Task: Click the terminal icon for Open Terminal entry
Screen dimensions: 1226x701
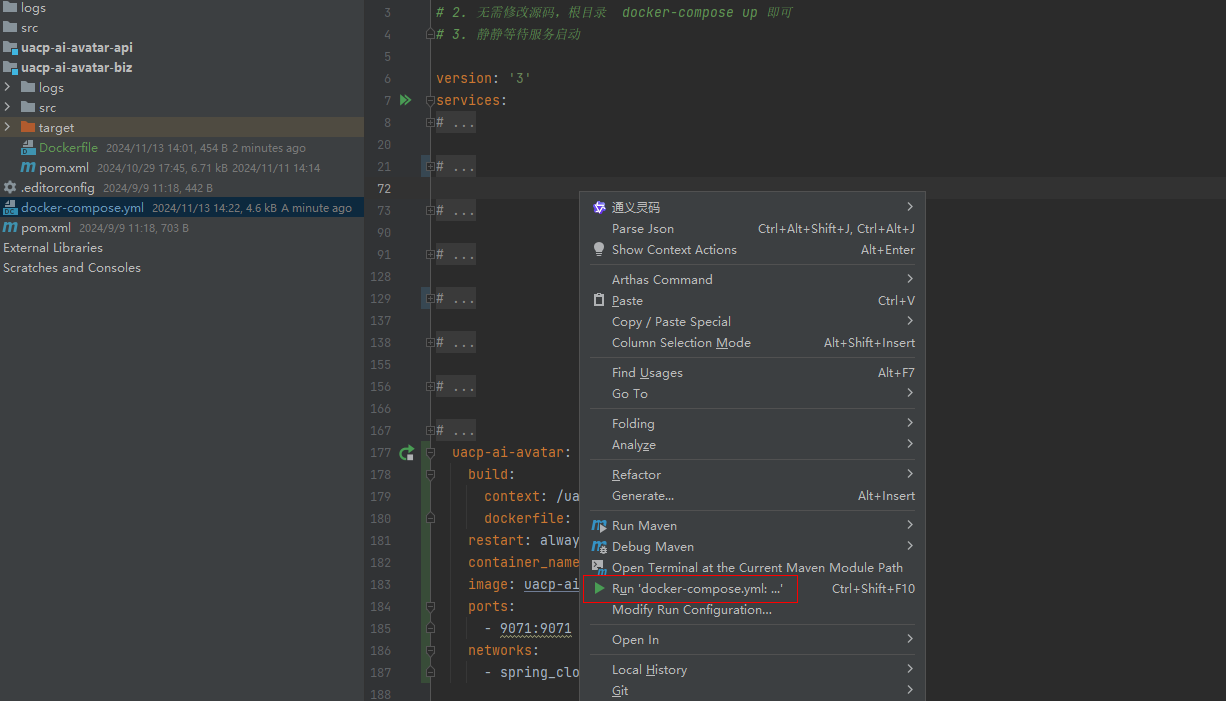Action: [x=599, y=567]
